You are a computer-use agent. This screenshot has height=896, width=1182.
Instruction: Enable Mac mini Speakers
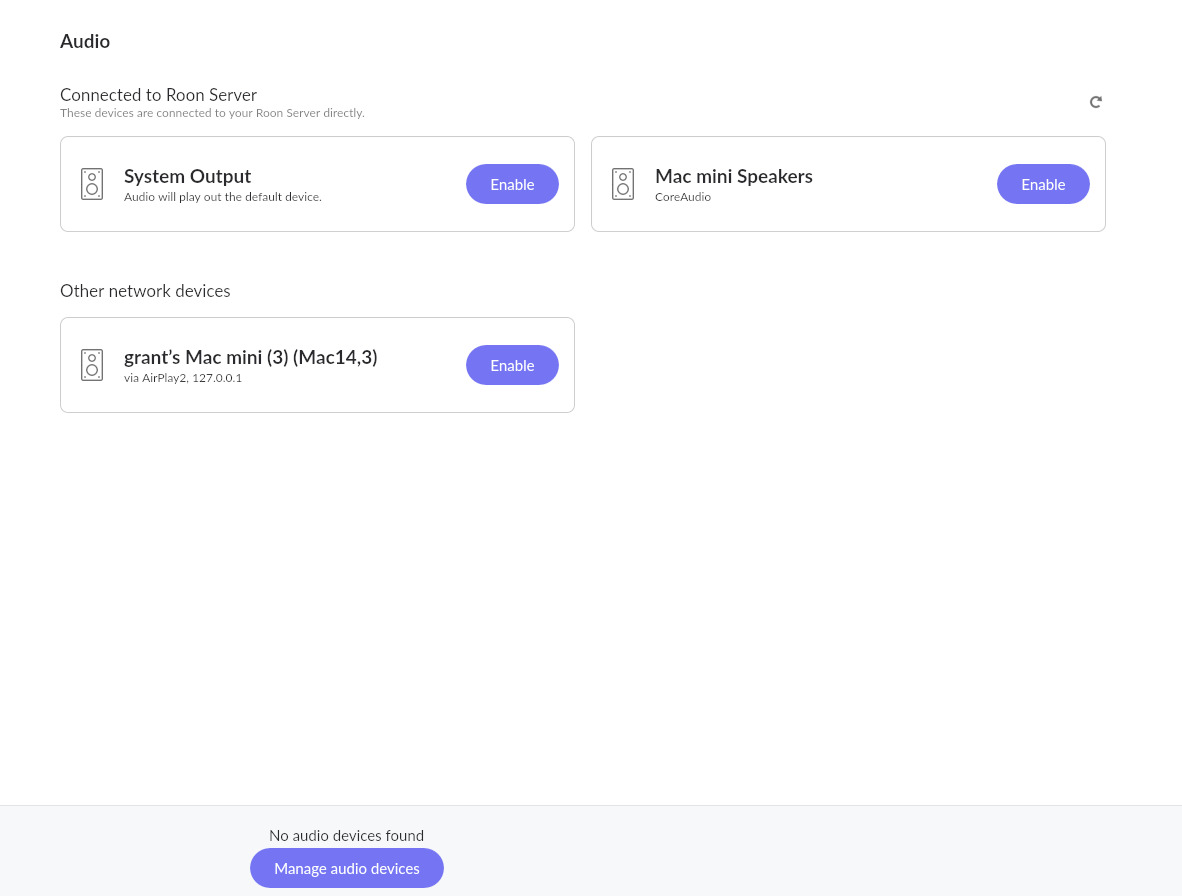1043,184
